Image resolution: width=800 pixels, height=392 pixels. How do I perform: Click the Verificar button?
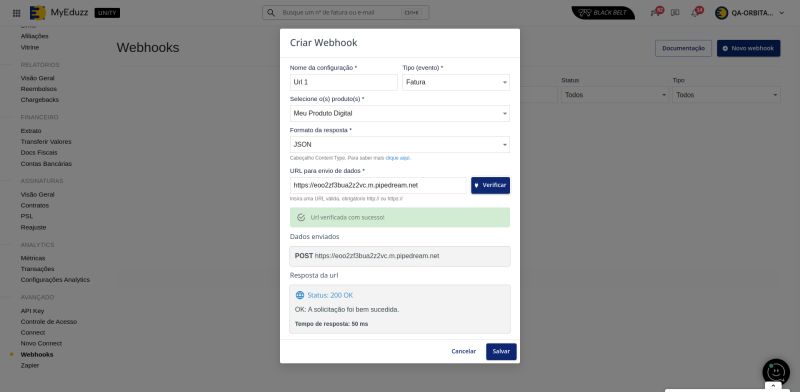coord(490,185)
